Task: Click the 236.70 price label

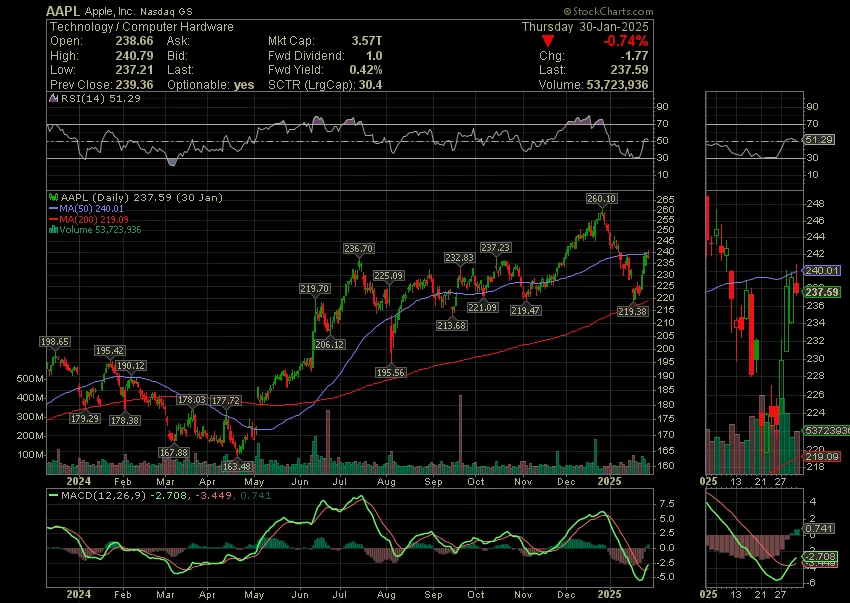Action: pos(358,248)
